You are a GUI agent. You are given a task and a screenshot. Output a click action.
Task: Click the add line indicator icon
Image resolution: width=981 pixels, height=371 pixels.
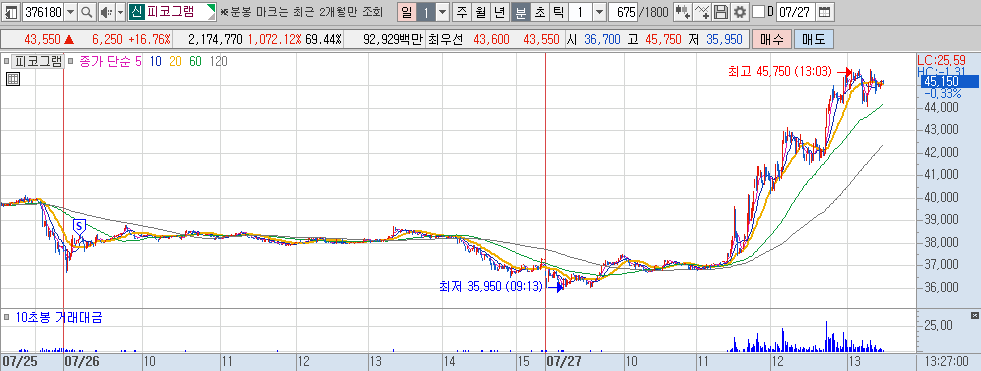tap(703, 12)
